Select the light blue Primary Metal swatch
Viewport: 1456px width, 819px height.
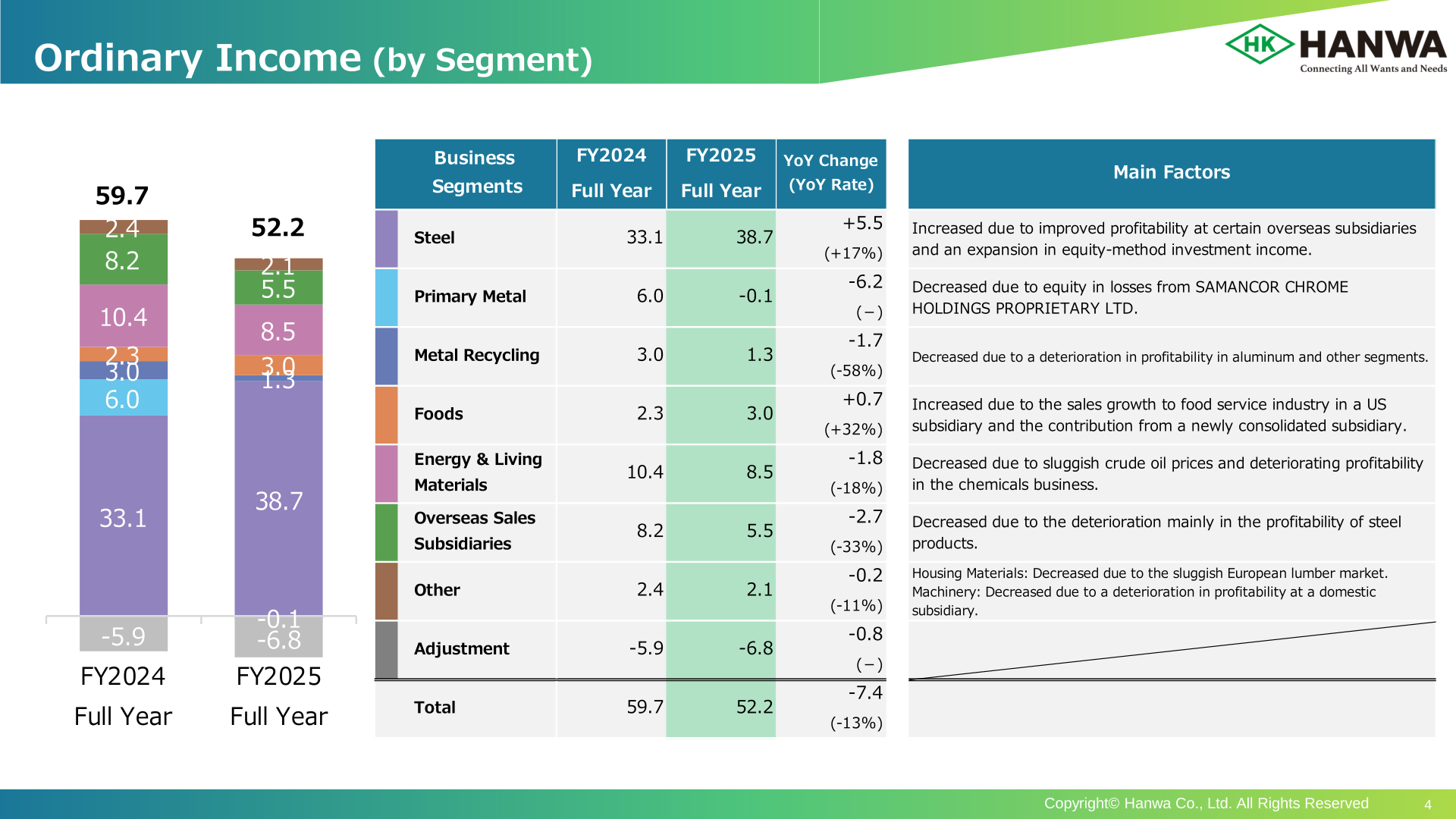click(387, 297)
